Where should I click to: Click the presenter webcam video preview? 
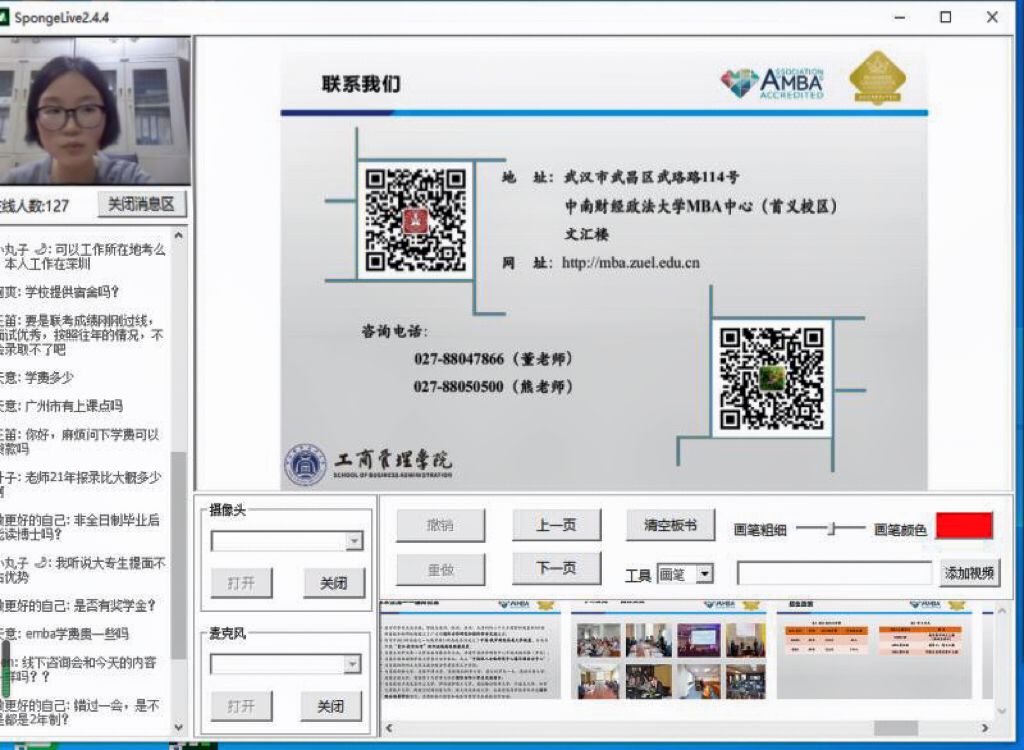(x=95, y=110)
